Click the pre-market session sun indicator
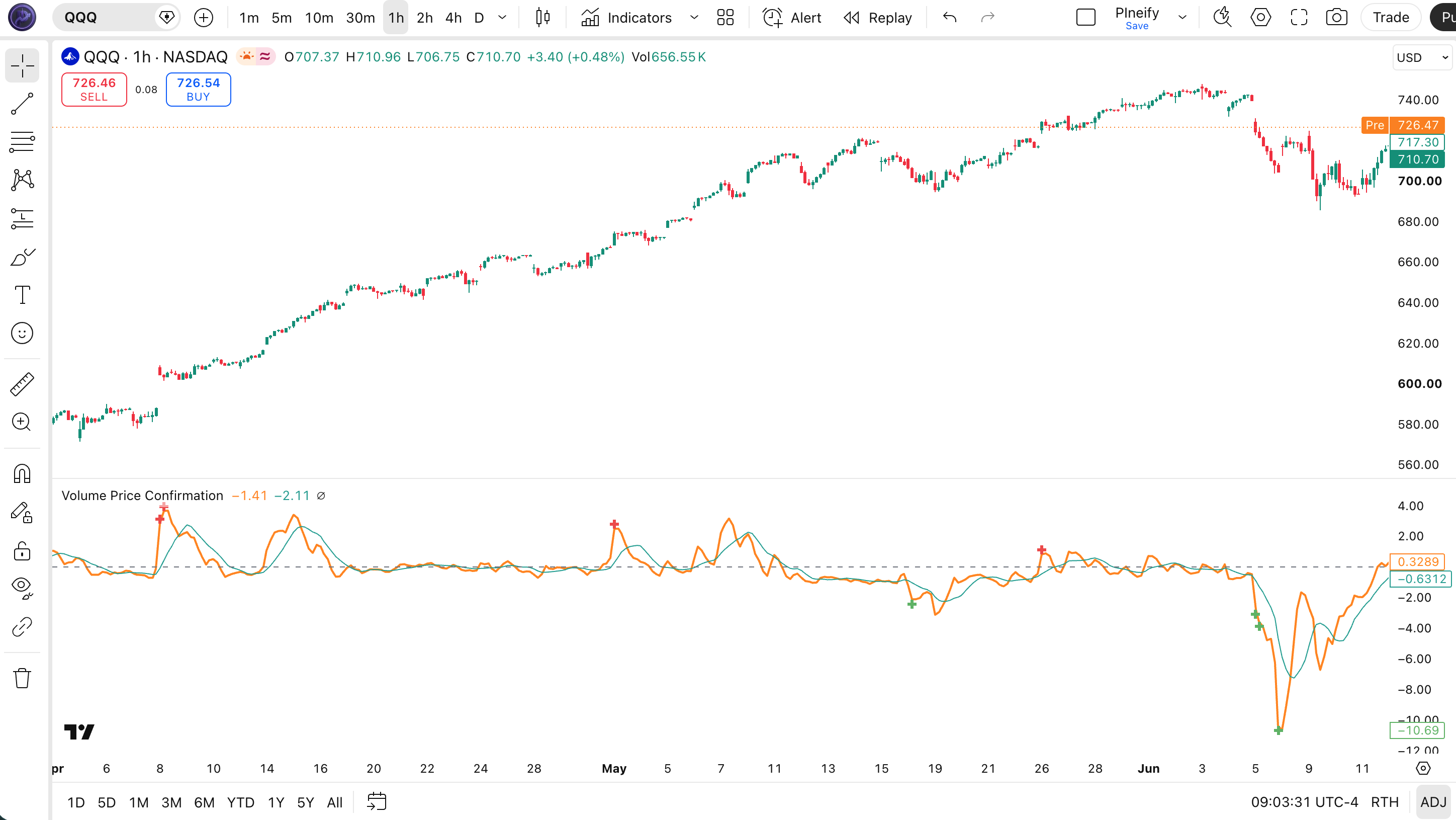The image size is (1456, 820). pyautogui.click(x=246, y=56)
